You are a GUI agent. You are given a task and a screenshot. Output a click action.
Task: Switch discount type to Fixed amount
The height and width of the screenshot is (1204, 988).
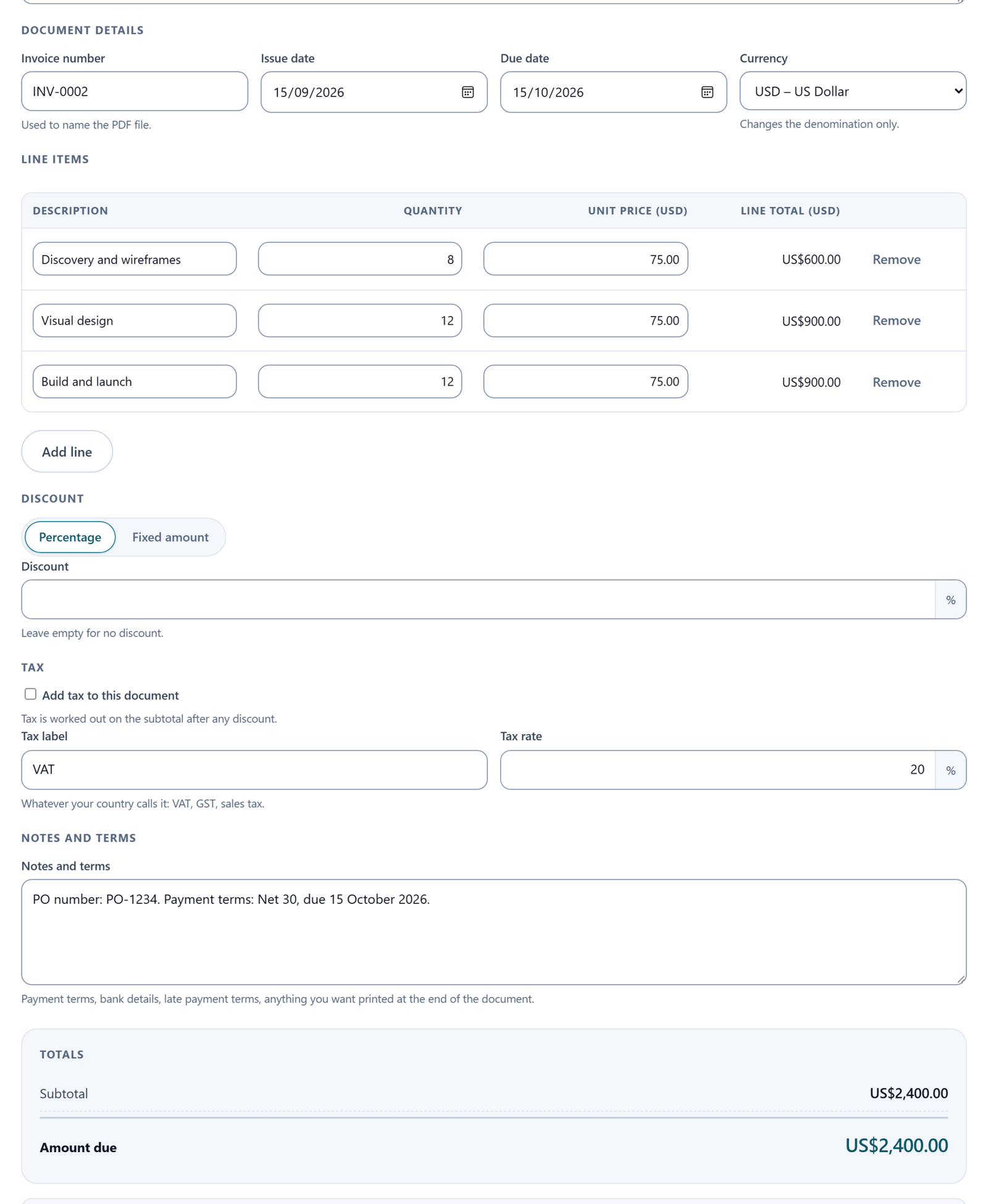(x=170, y=537)
